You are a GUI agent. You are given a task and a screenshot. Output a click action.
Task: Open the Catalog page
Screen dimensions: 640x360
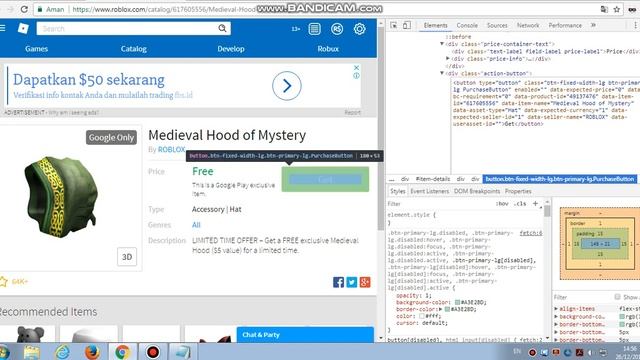point(133,49)
